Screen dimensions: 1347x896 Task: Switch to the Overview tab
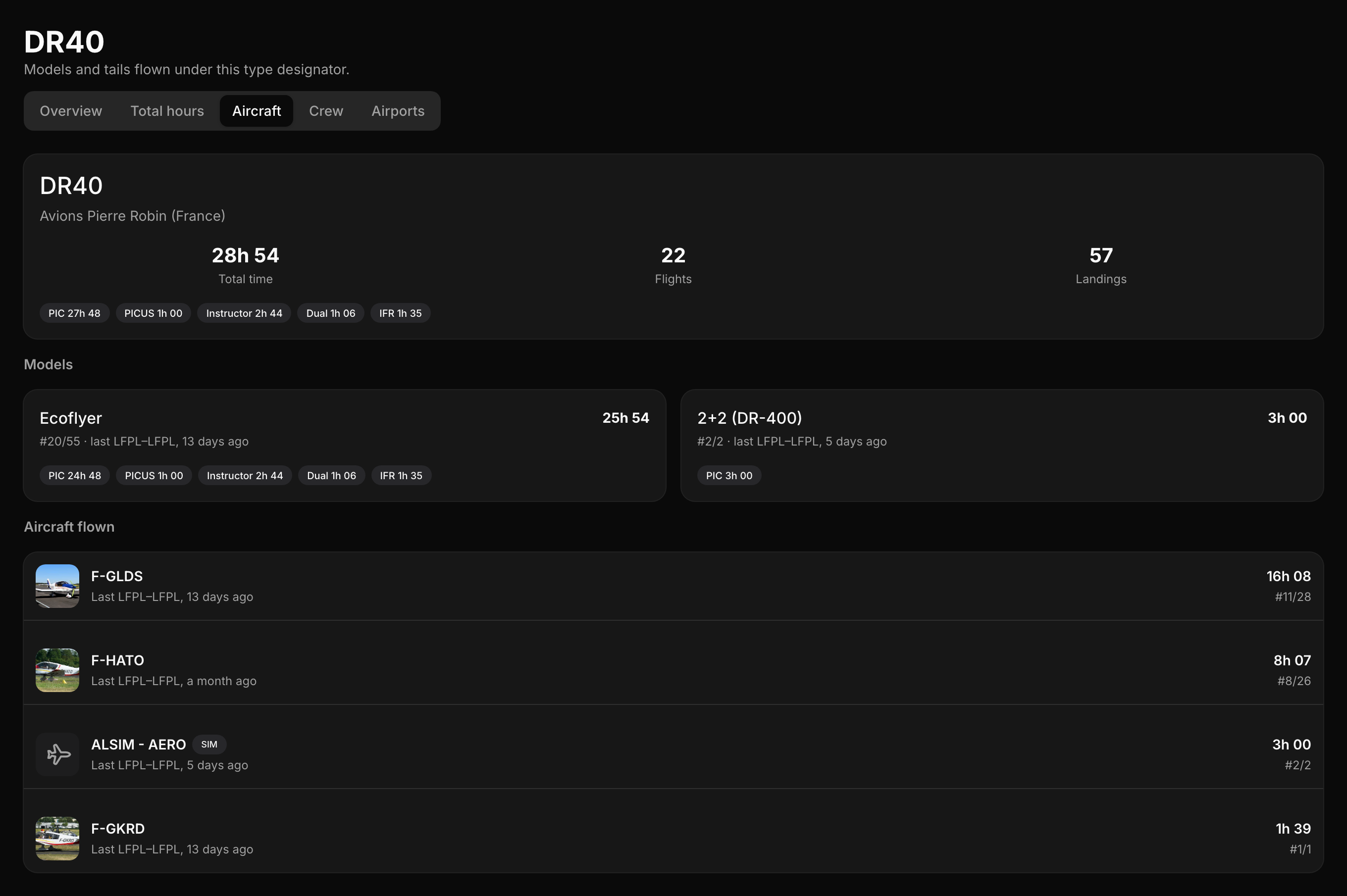[71, 111]
